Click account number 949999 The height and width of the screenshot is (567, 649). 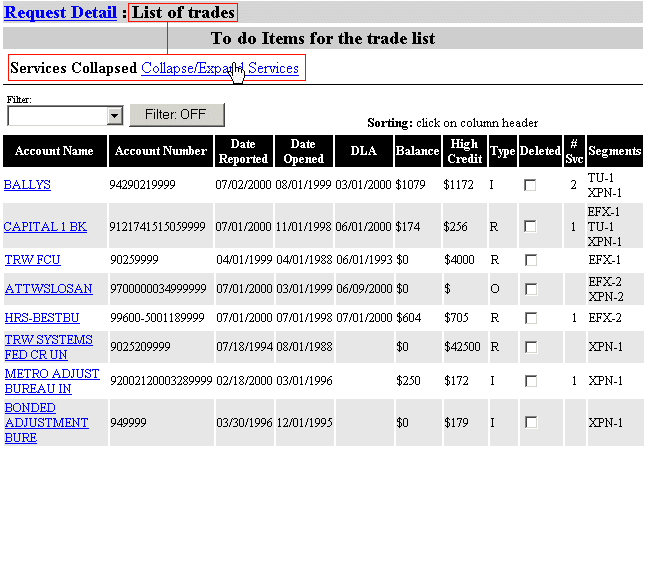(128, 423)
